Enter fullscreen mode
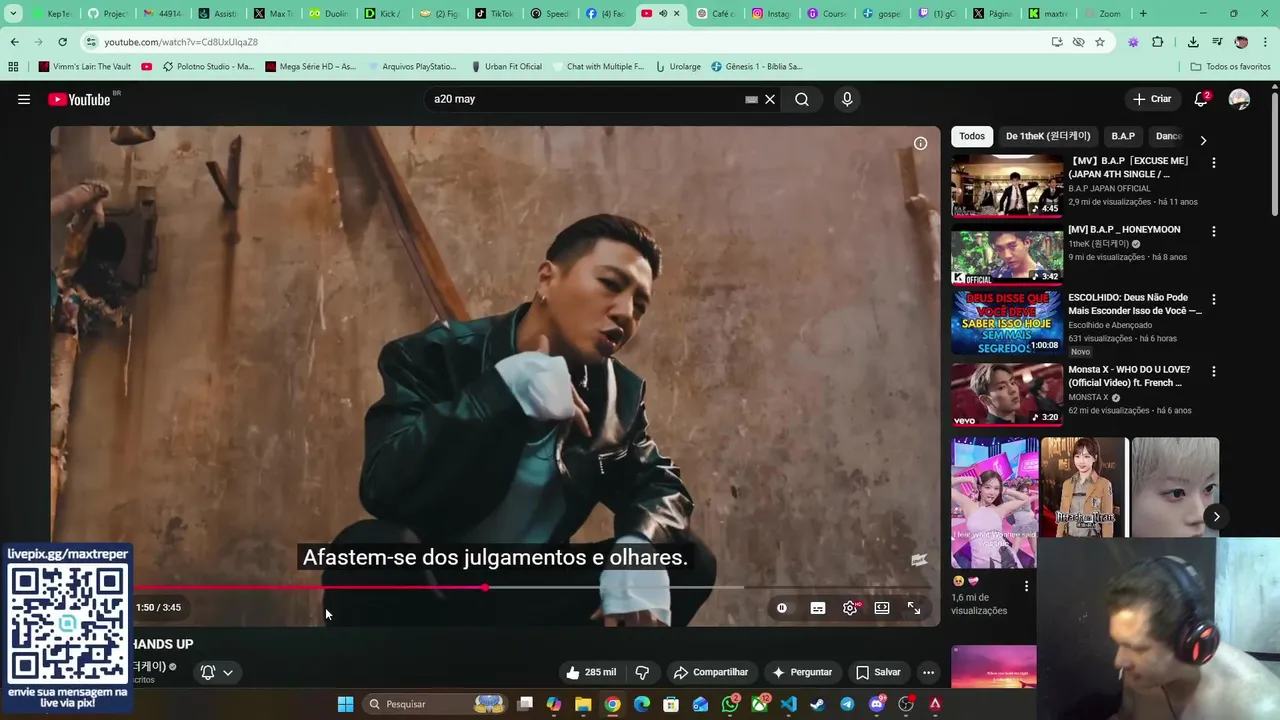 click(914, 608)
